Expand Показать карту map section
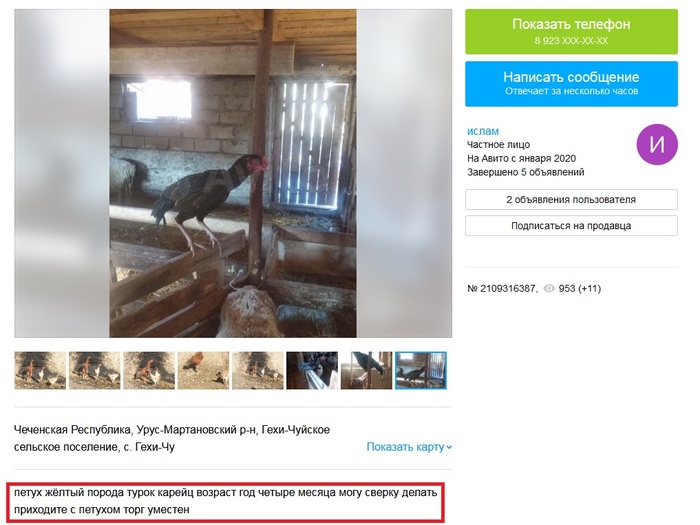700x525 pixels. (409, 447)
